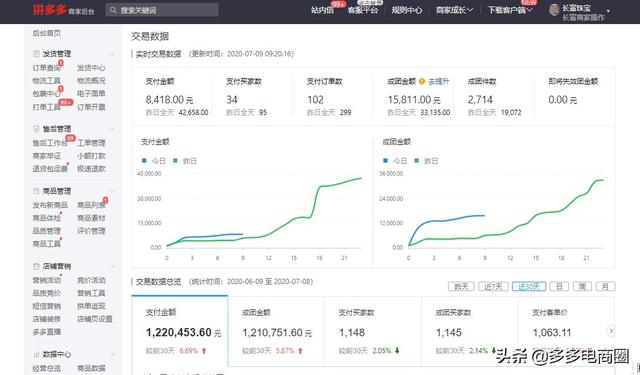Click the 售后管理 shield icon

click(x=36, y=129)
